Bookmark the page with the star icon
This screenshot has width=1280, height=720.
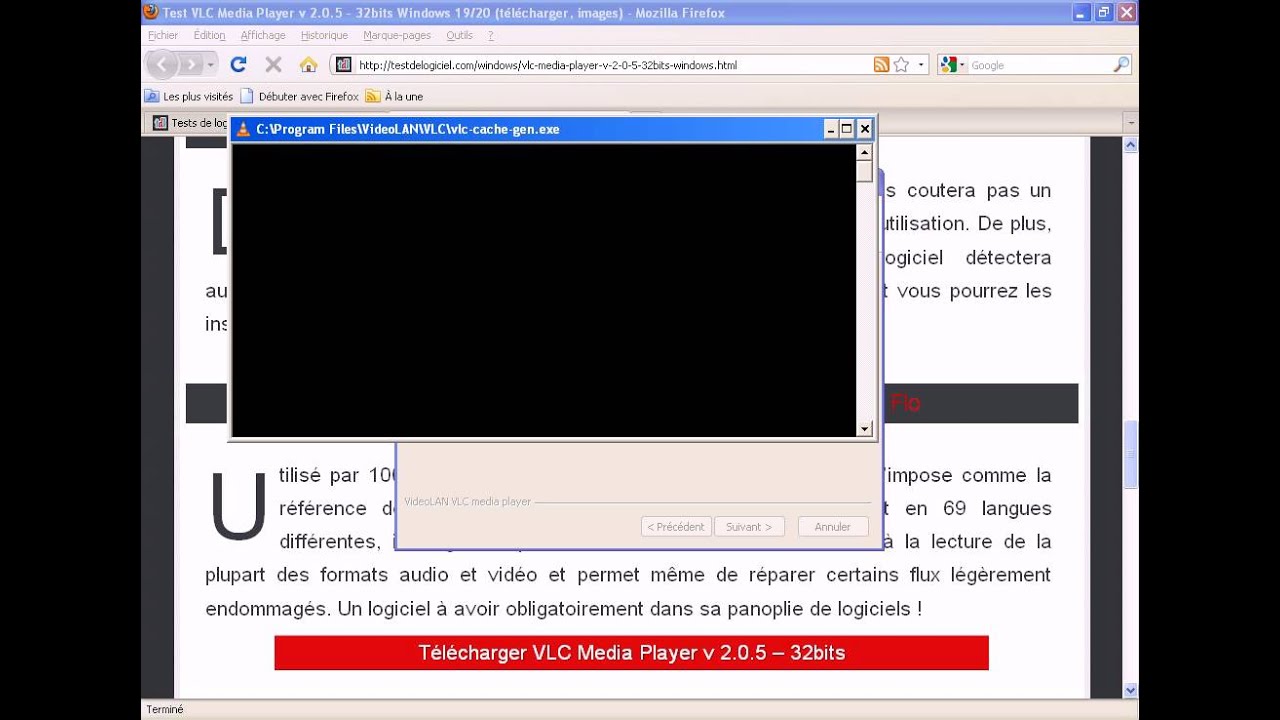pos(901,65)
